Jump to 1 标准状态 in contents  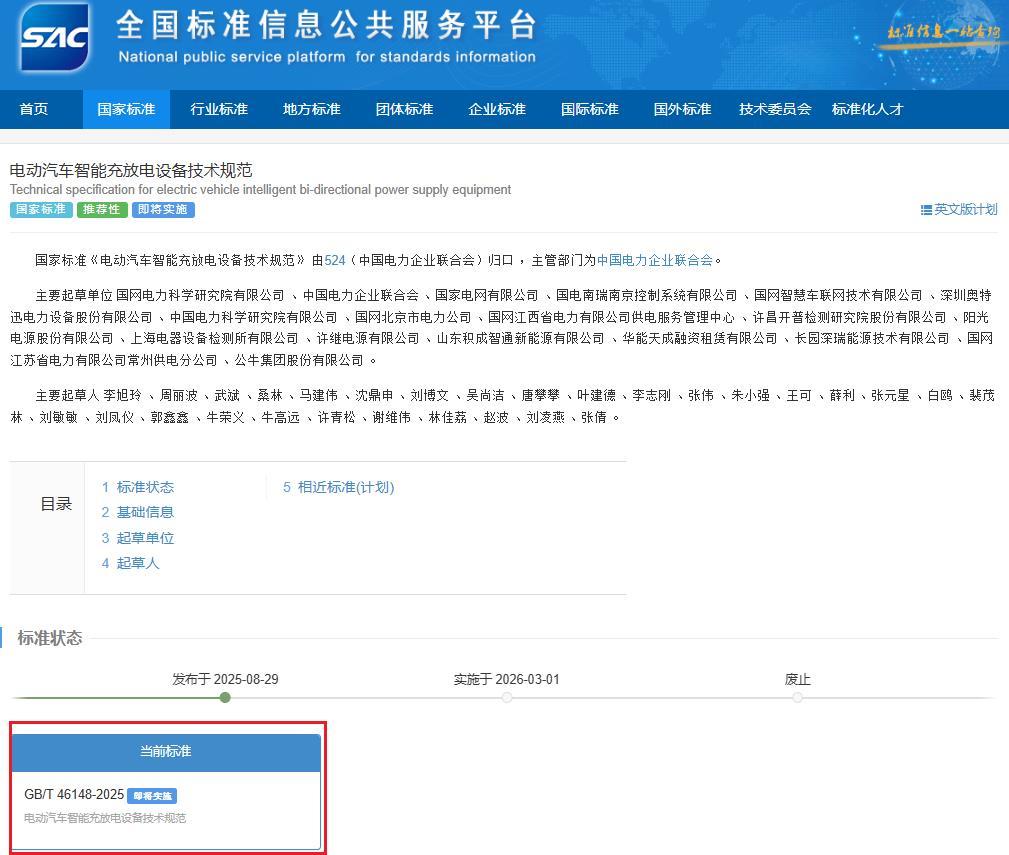point(138,487)
